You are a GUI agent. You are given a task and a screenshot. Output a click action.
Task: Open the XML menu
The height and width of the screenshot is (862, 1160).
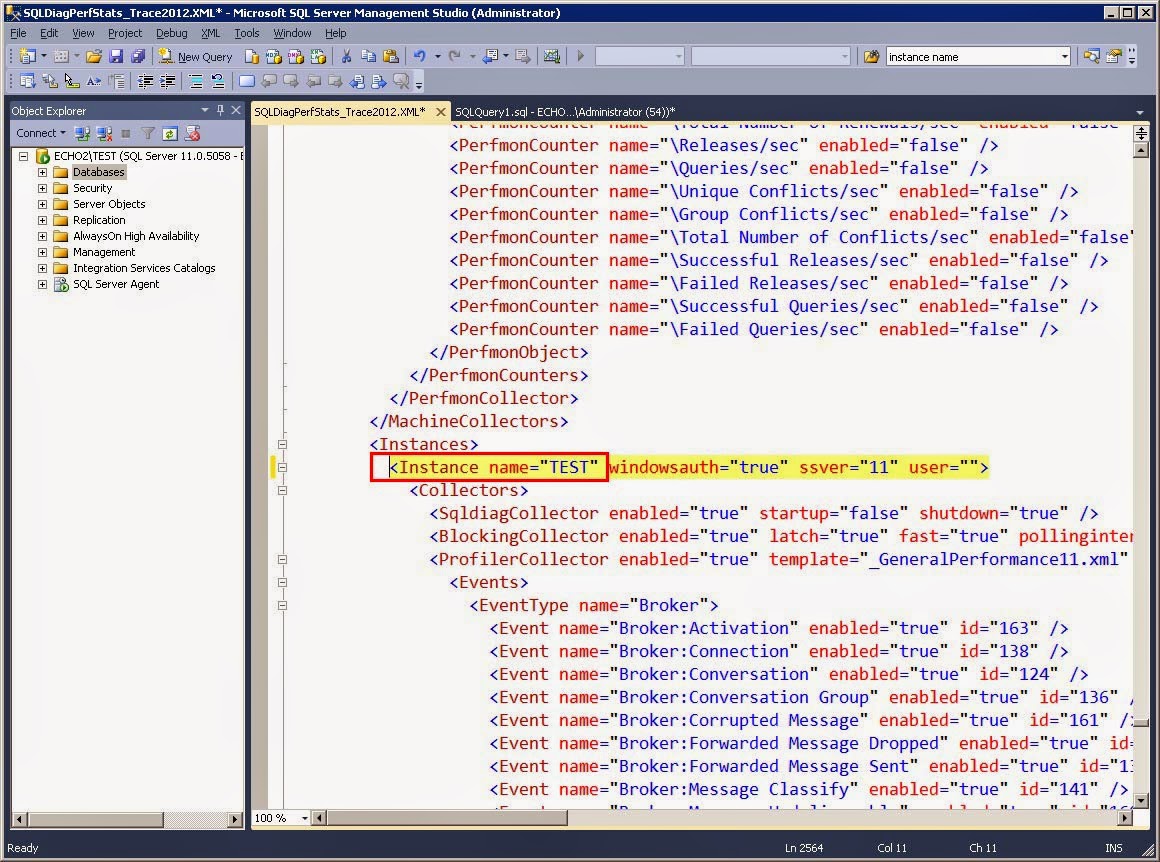pos(210,33)
